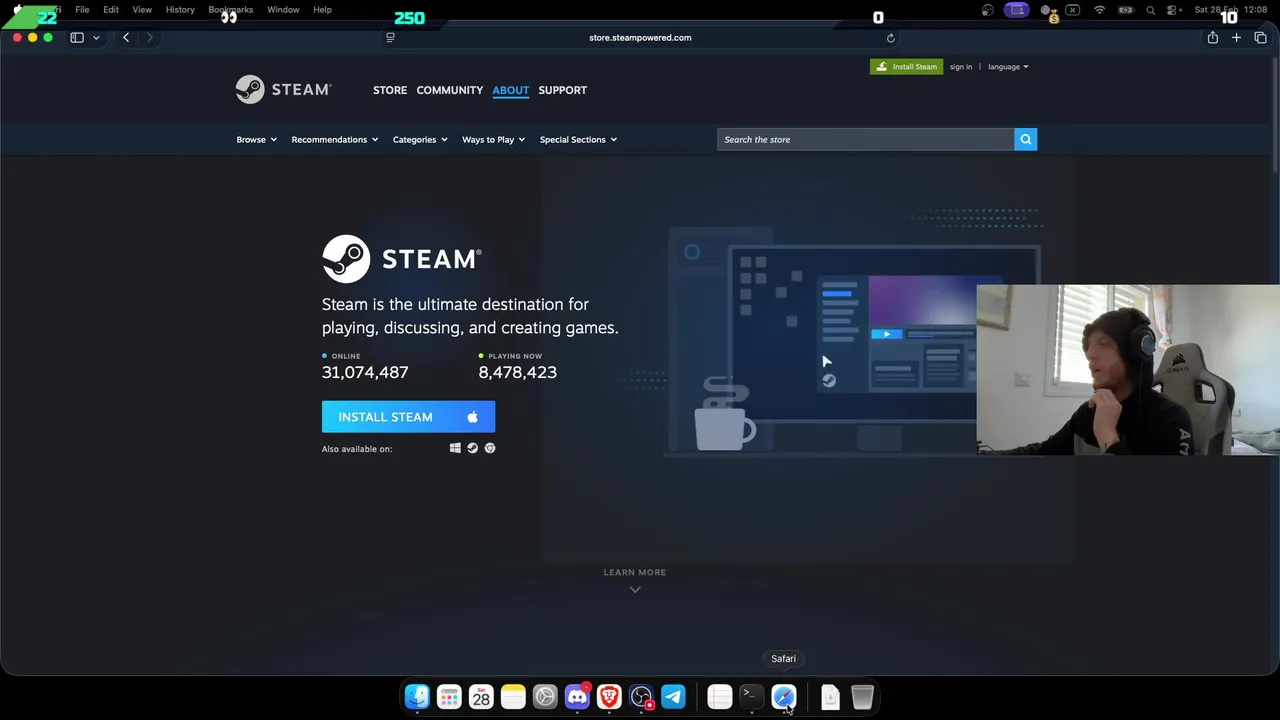Click the Safari icon in the Dock
The image size is (1280, 720).
tap(783, 697)
